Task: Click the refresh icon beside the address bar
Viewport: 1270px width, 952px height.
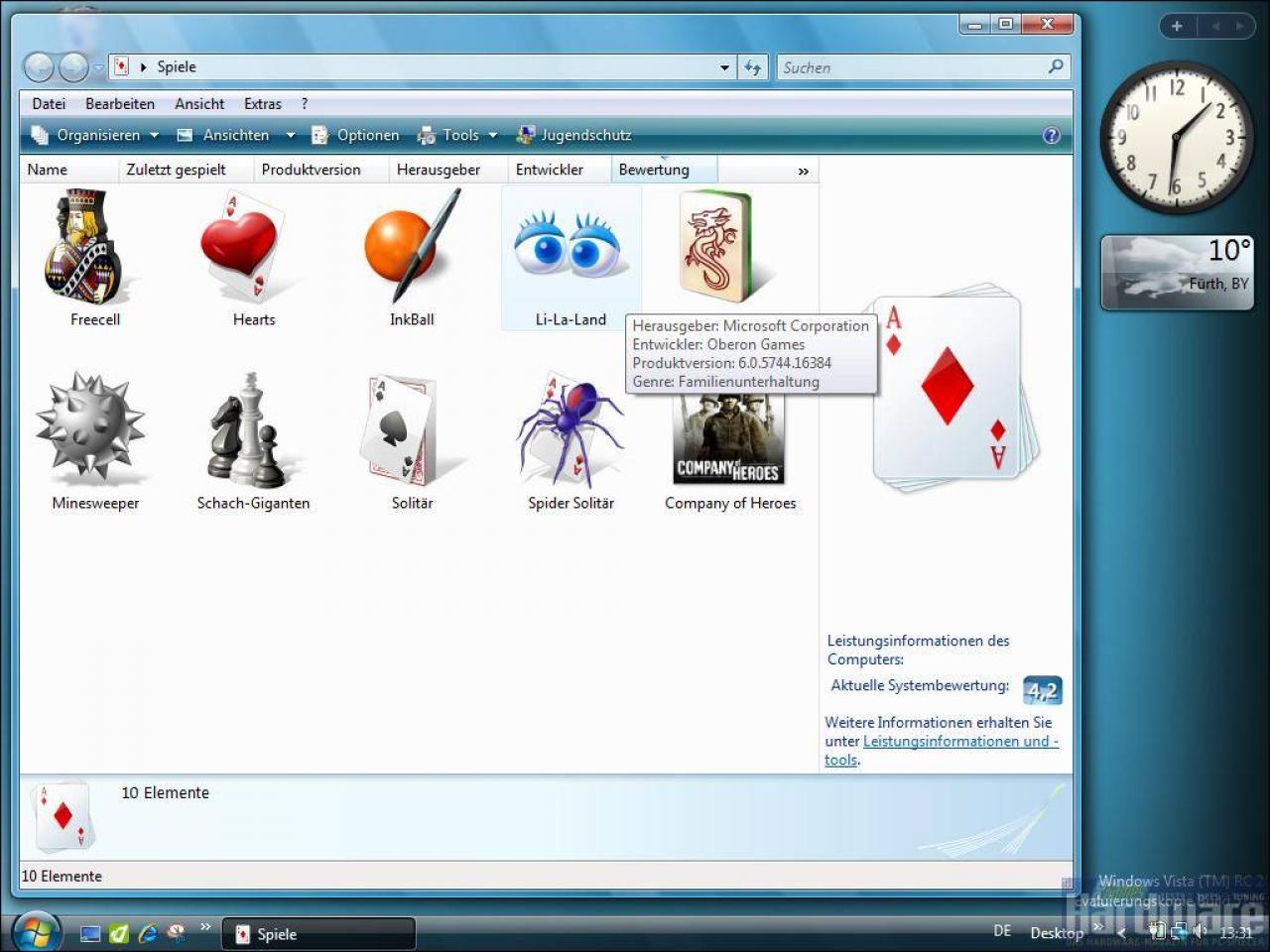Action: [753, 67]
